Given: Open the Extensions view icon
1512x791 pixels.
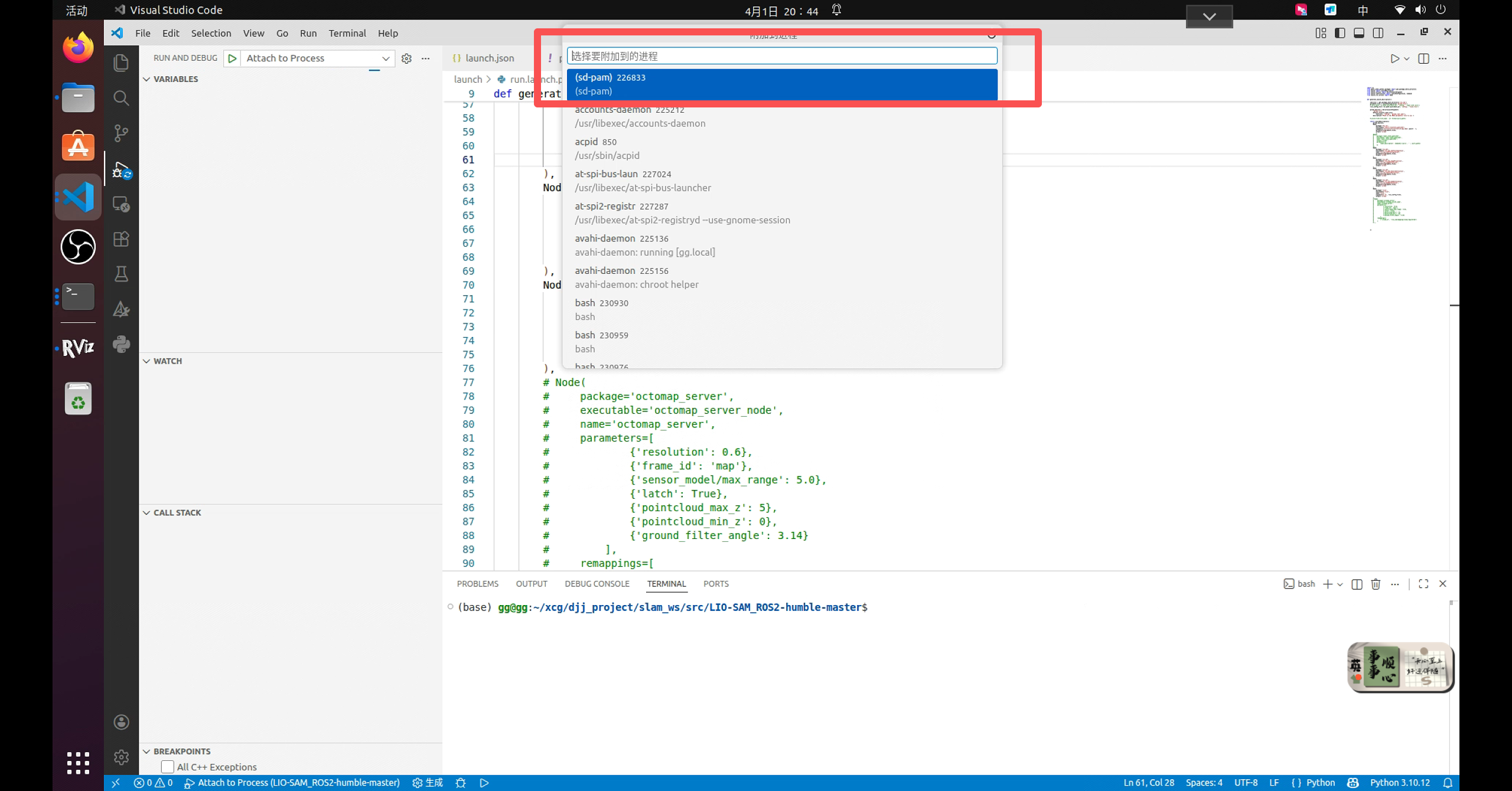Looking at the screenshot, I should 121,239.
